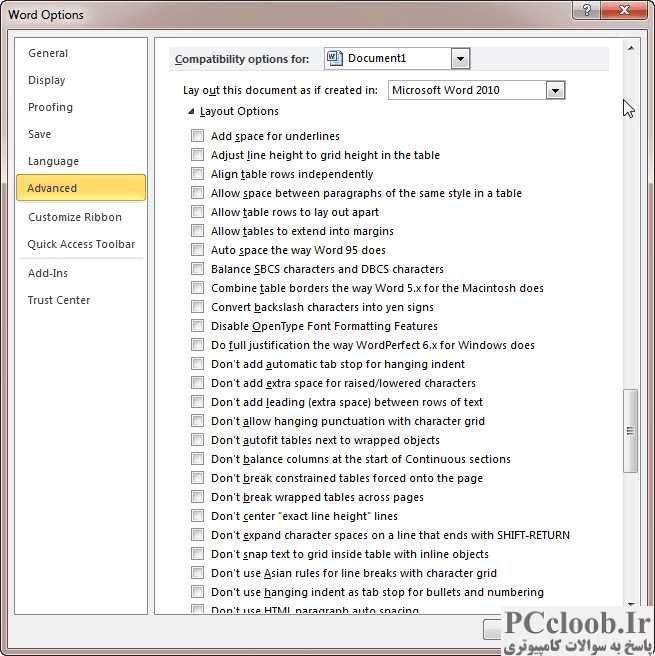Enable Add space for underlines

click(x=197, y=136)
